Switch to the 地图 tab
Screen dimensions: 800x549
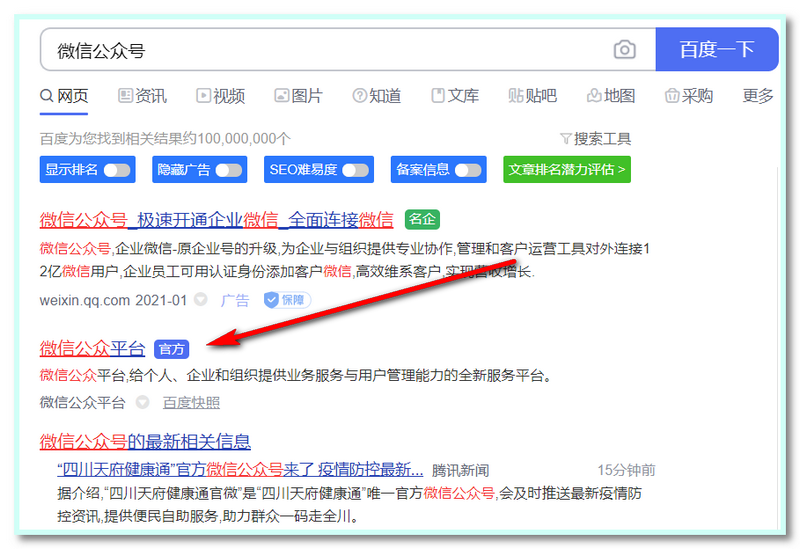611,96
